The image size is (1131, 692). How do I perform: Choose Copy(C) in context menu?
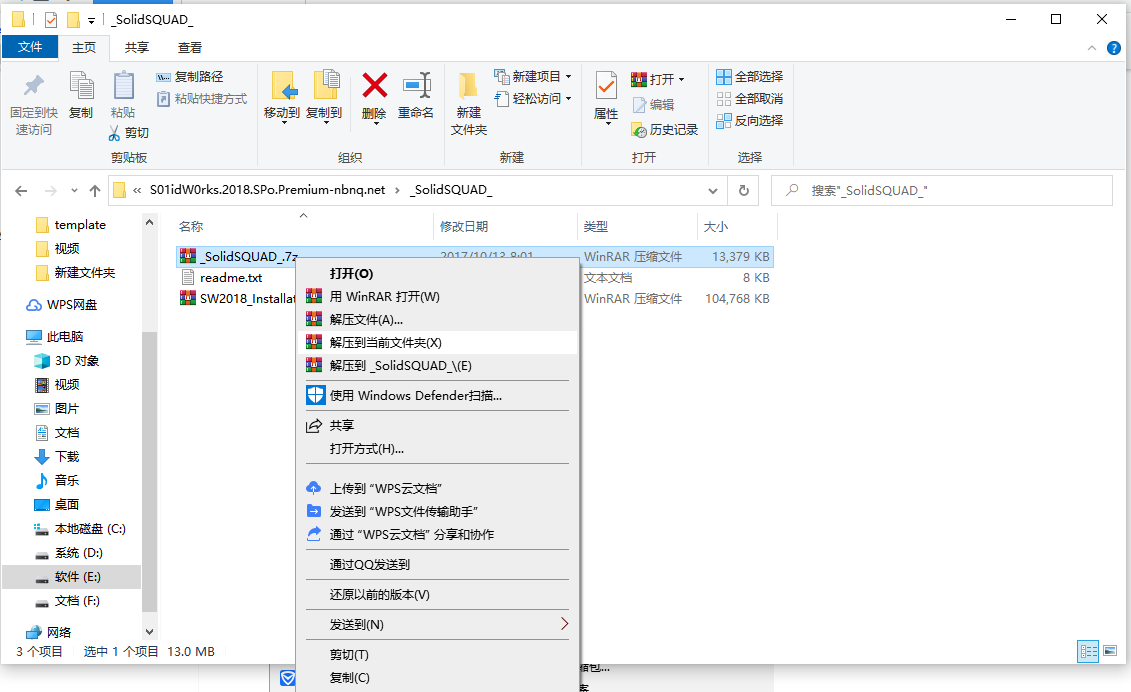click(x=437, y=678)
